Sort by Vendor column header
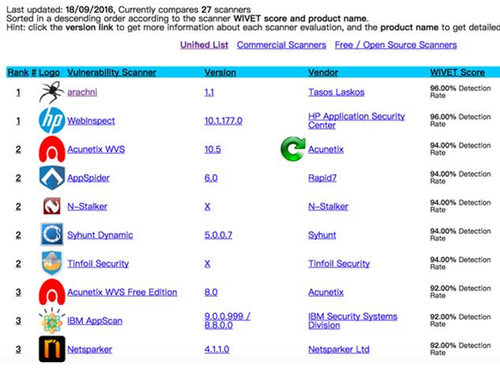 pos(323,72)
